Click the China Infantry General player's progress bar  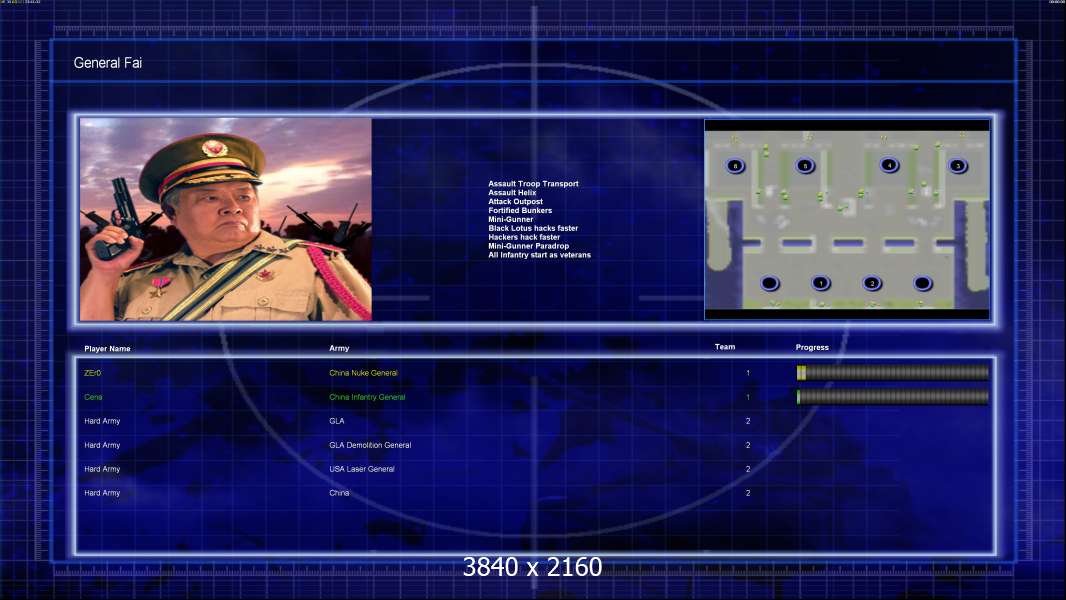893,397
